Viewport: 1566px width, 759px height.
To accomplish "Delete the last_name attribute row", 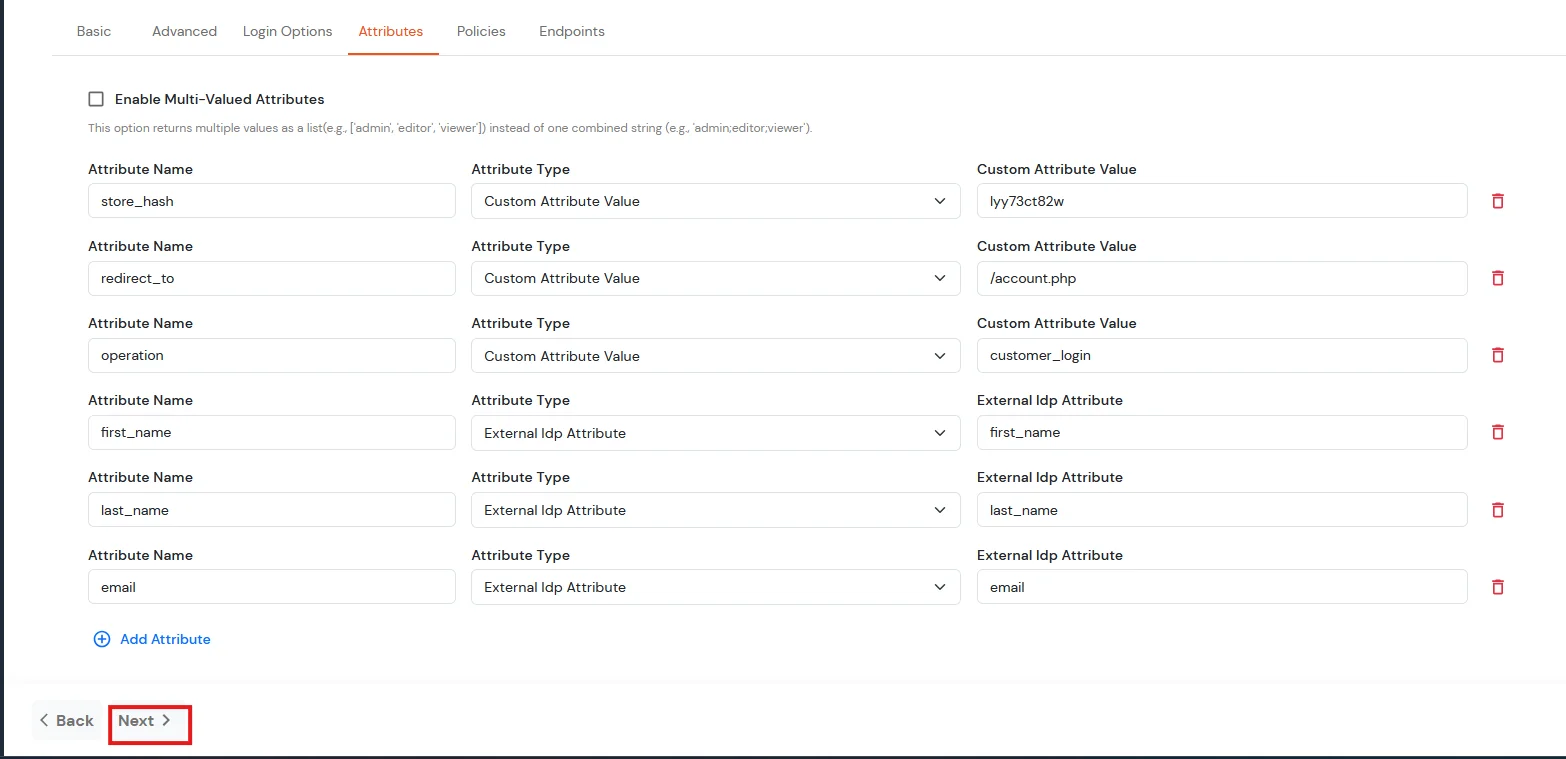I will click(1498, 510).
